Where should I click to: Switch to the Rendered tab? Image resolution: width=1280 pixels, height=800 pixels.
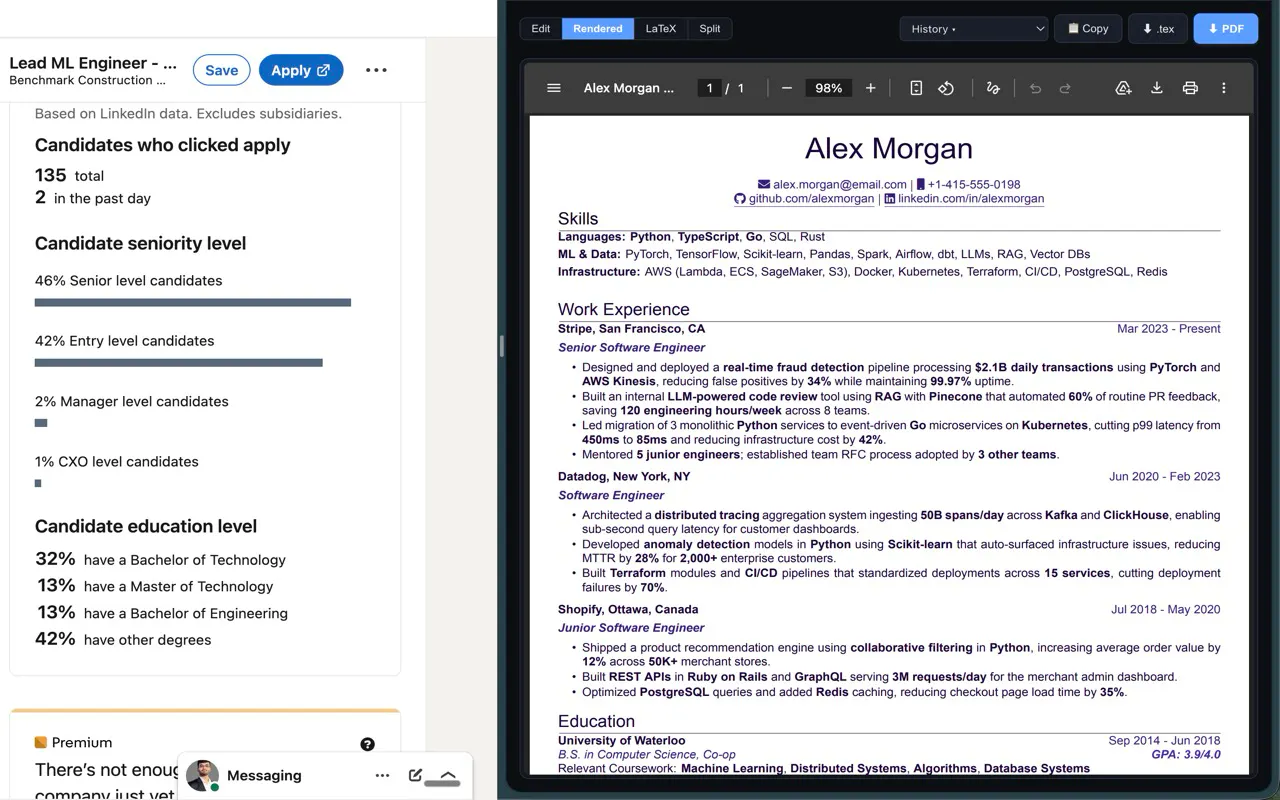[598, 29]
